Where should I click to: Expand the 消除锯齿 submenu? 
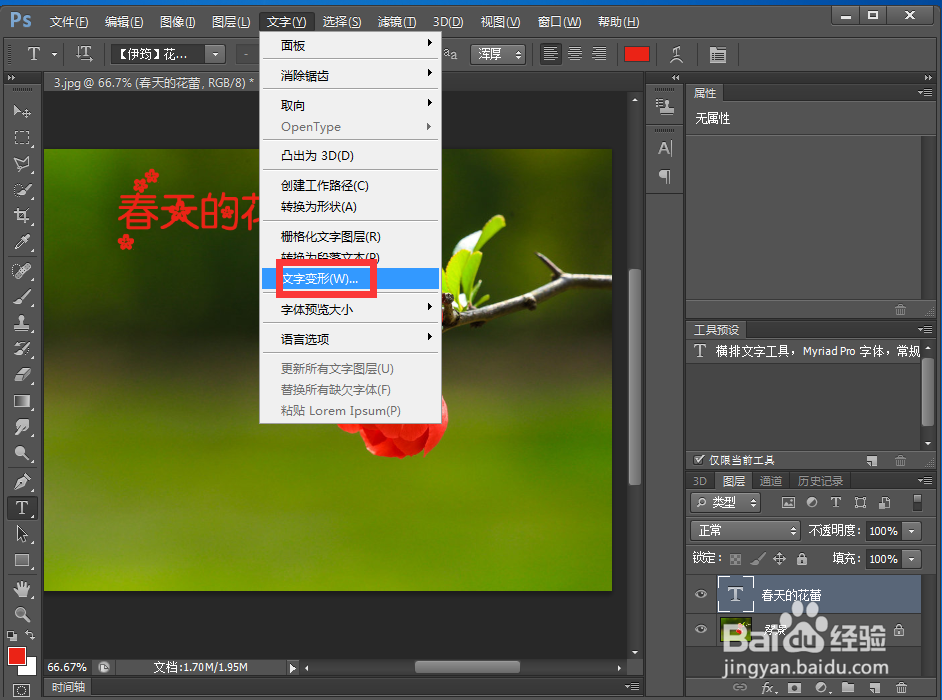pyautogui.click(x=350, y=75)
